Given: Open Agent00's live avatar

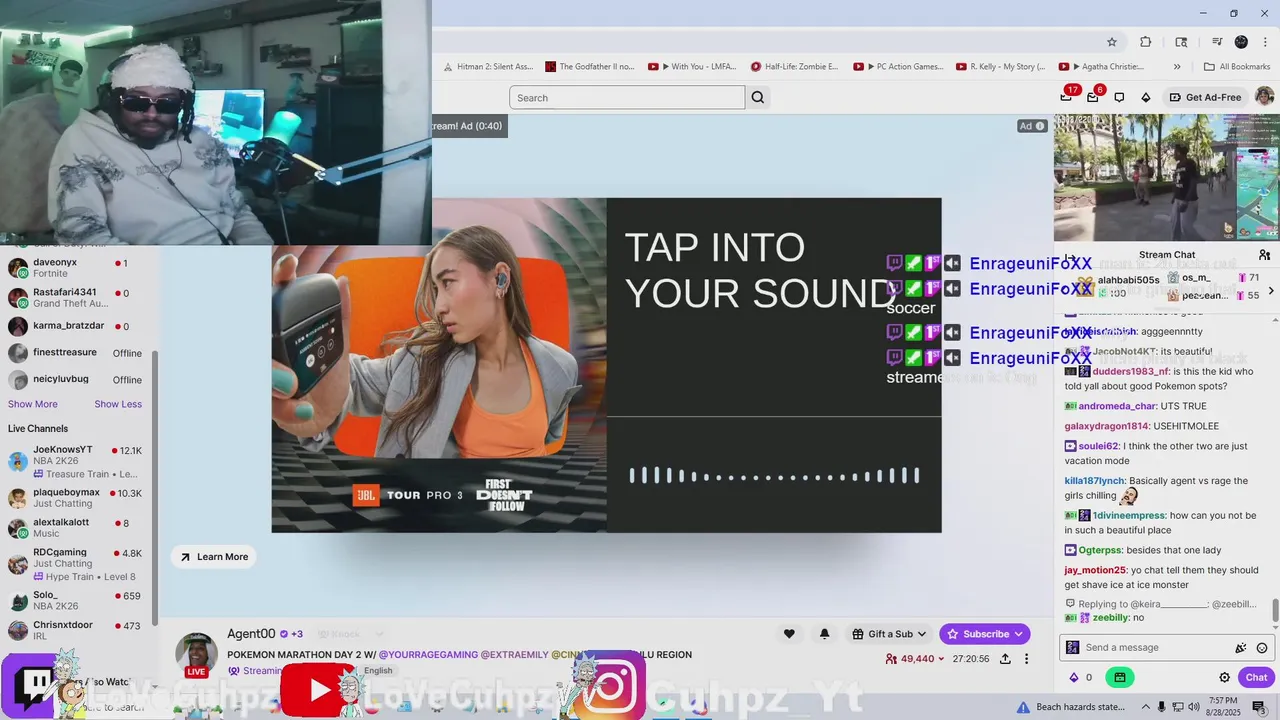Looking at the screenshot, I should coord(196,654).
